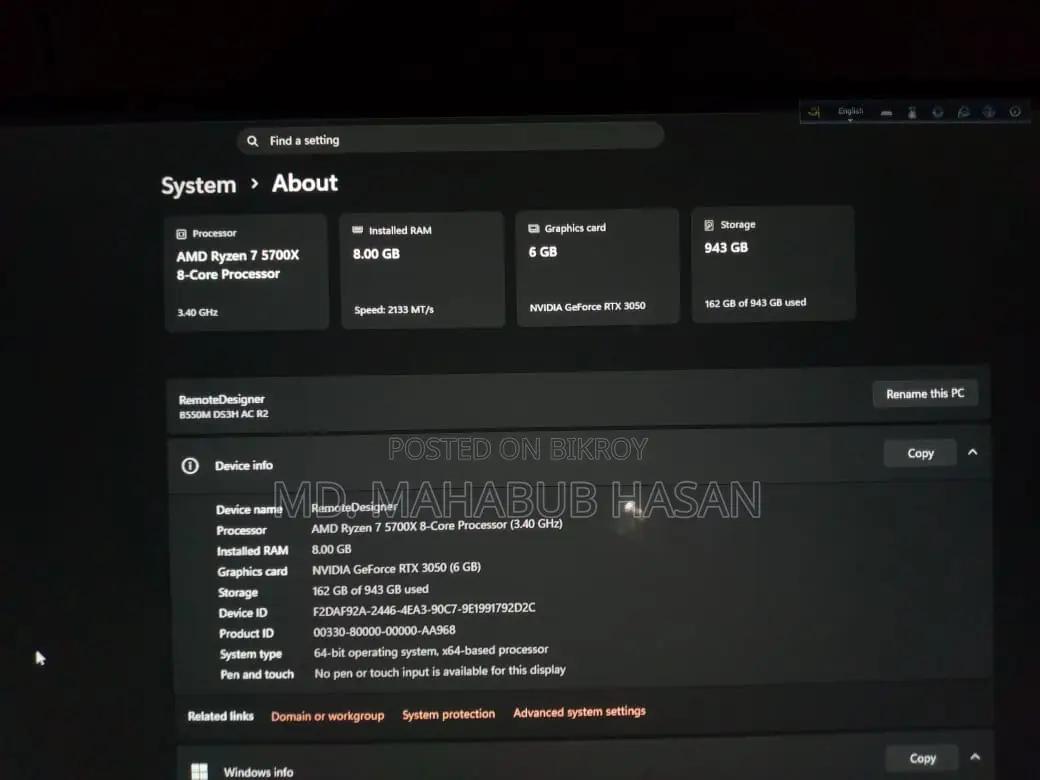Click the 'Pen and touch' label
The width and height of the screenshot is (1040, 780).
257,675
